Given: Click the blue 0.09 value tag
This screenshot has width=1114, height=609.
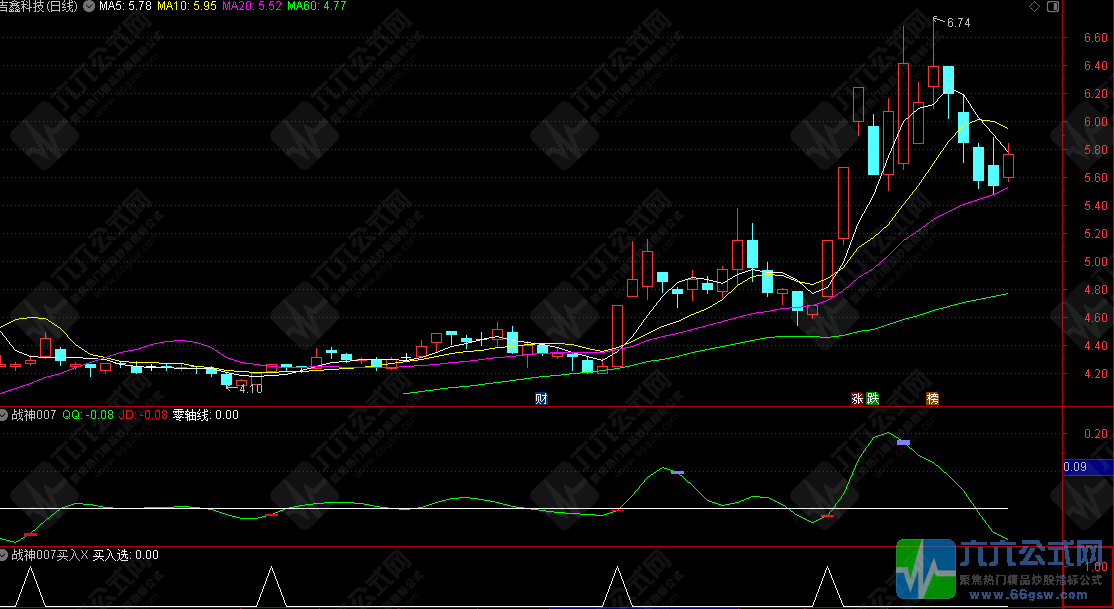Looking at the screenshot, I should [x=1086, y=467].
